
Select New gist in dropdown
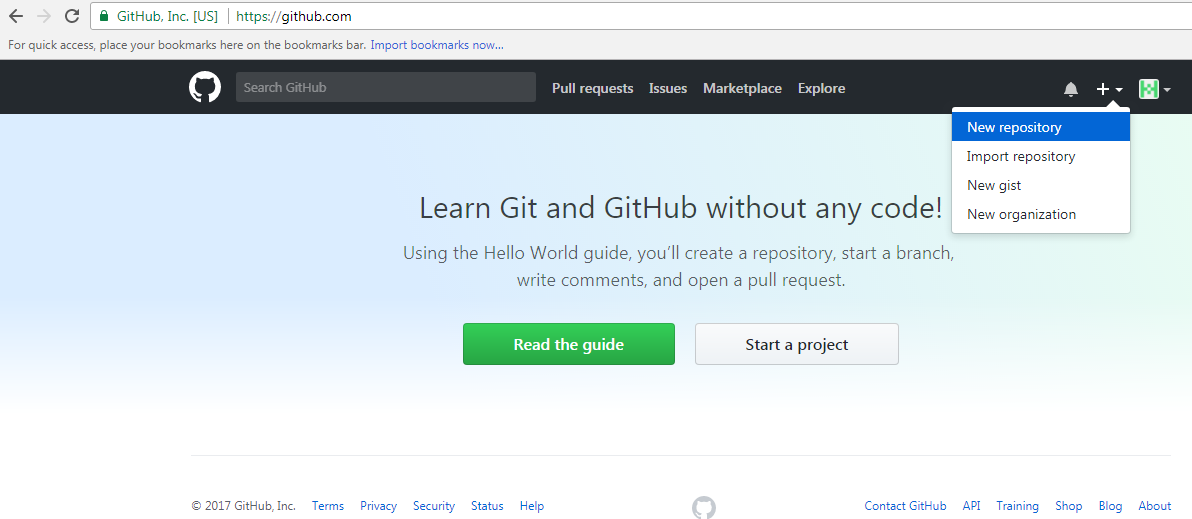[994, 185]
